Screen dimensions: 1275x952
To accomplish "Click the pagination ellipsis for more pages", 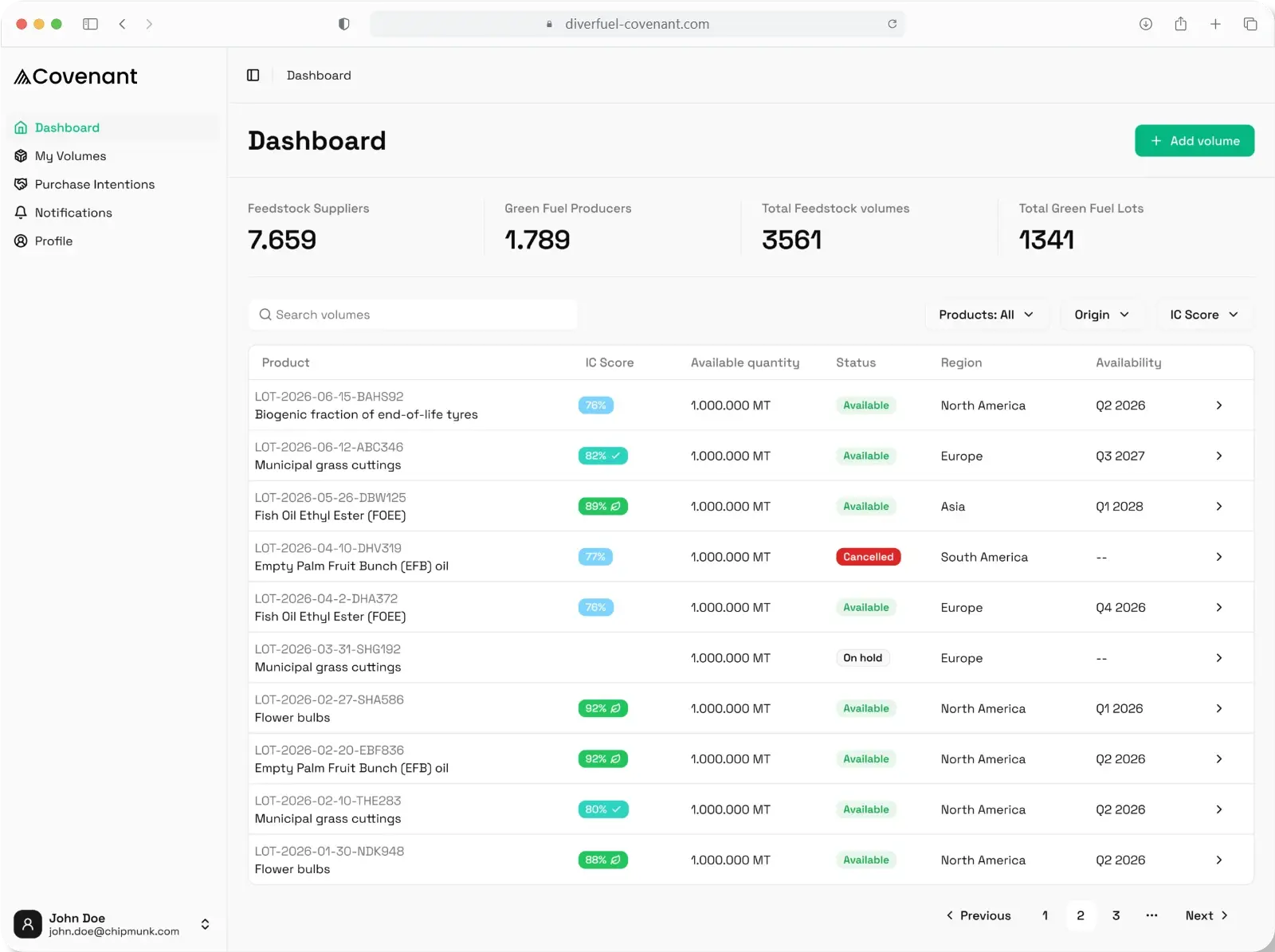I will click(1151, 915).
